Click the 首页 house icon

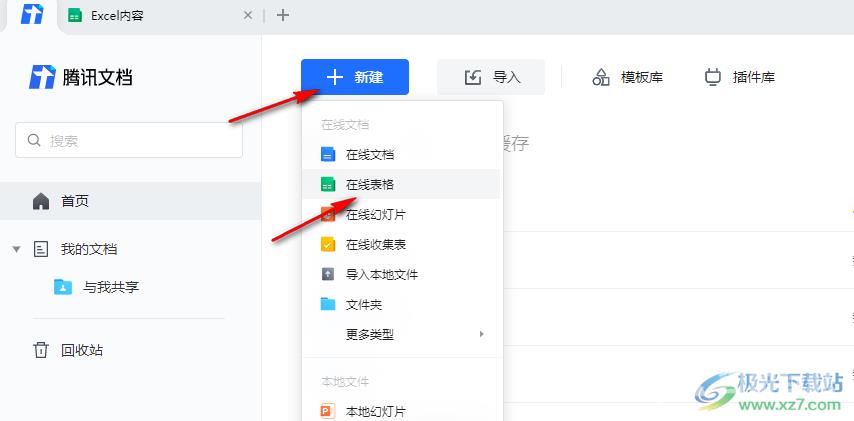(41, 202)
